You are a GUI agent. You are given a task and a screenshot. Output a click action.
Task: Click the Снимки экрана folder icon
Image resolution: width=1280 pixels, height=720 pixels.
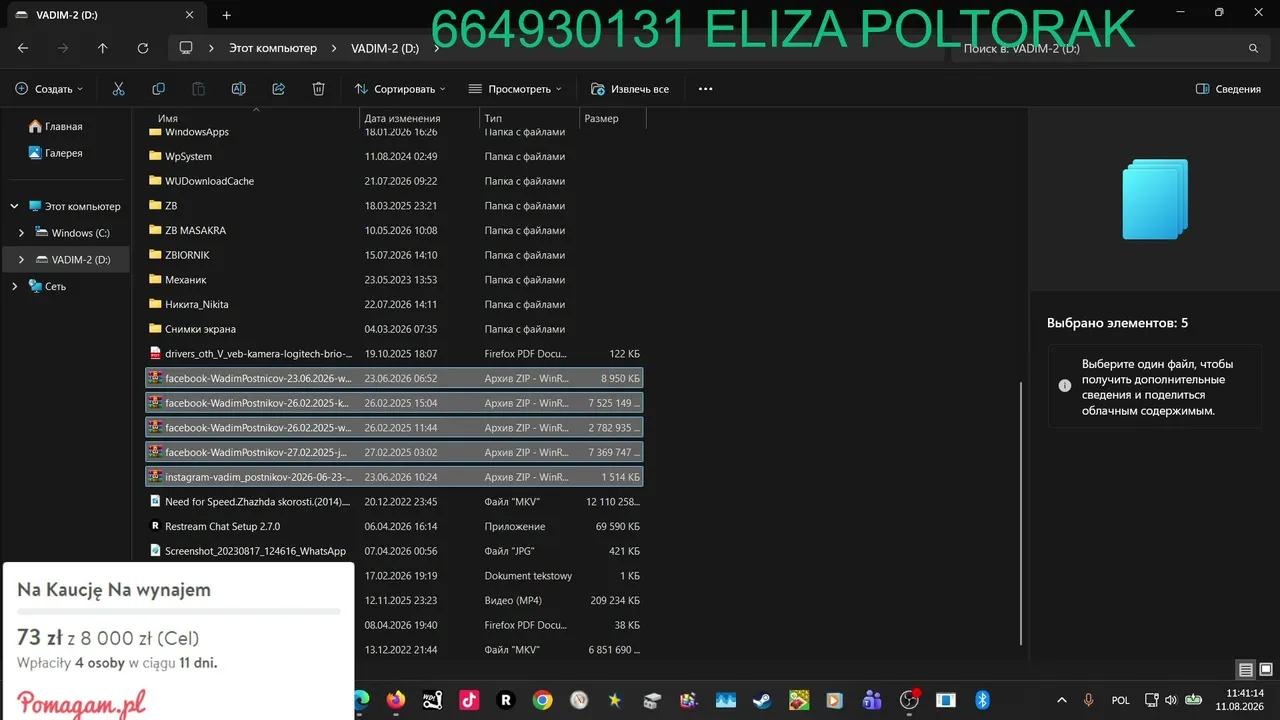click(x=155, y=329)
